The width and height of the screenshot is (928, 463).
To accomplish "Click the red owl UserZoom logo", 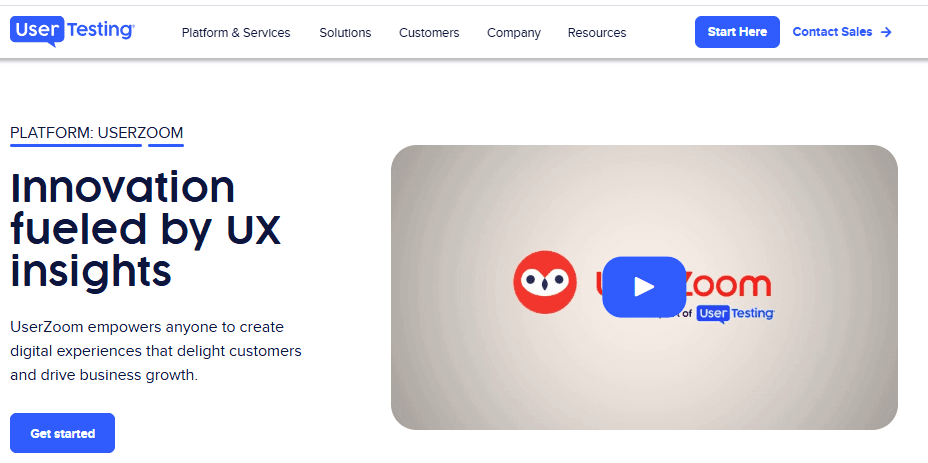I will pos(544,282).
